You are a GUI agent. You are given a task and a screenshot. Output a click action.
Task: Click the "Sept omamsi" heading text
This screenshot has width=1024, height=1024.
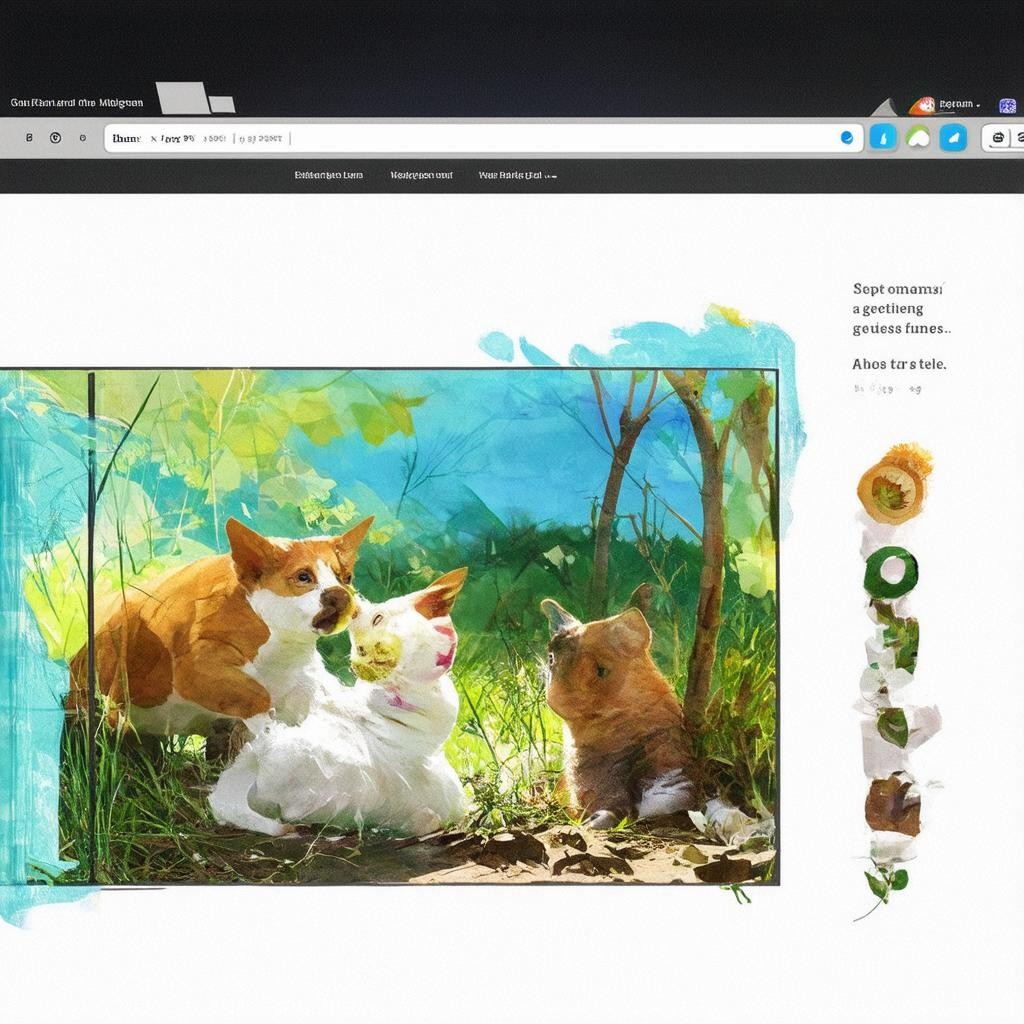click(x=897, y=289)
